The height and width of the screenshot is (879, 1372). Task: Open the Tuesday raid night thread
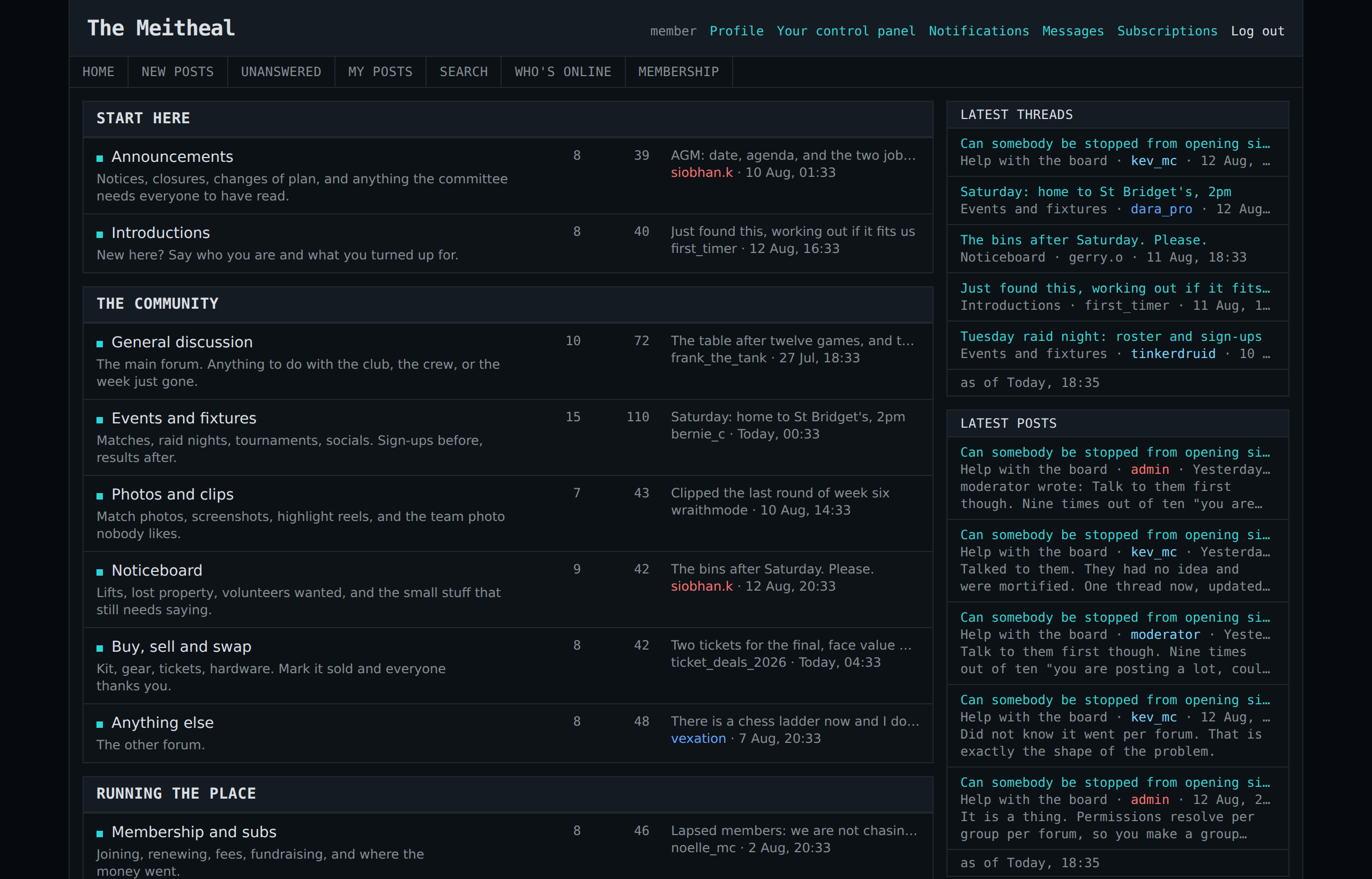point(1111,337)
